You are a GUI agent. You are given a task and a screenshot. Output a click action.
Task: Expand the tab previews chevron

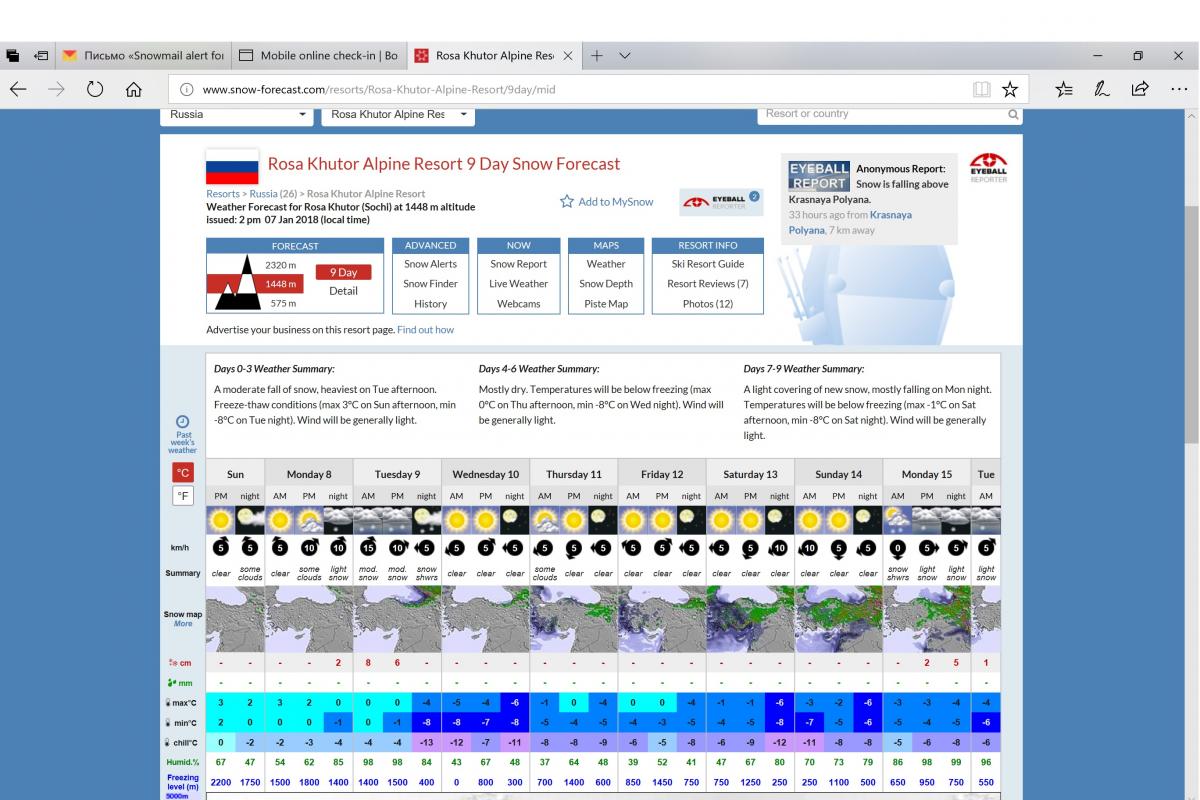625,56
